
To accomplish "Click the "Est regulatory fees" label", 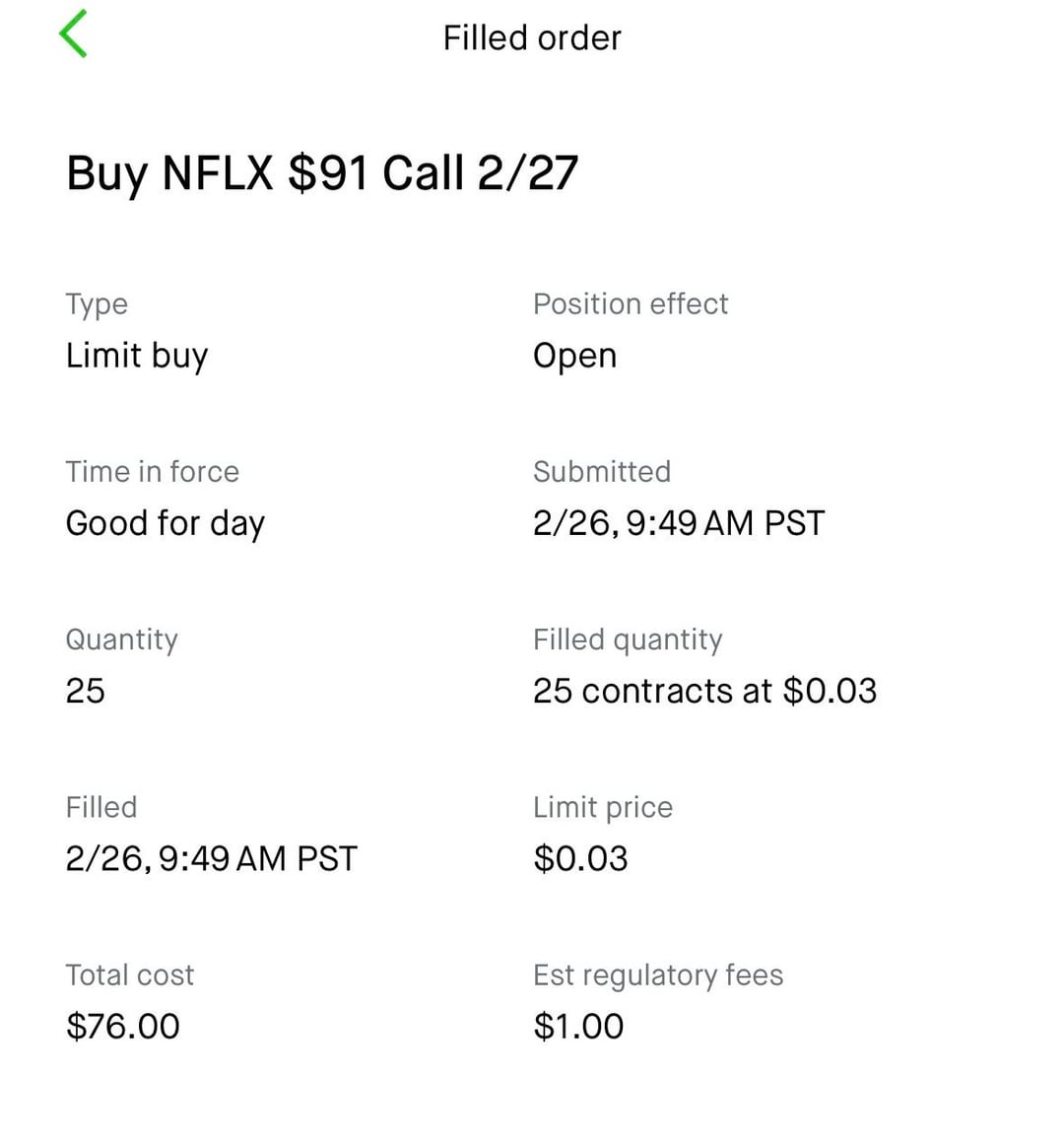I will pos(658,974).
